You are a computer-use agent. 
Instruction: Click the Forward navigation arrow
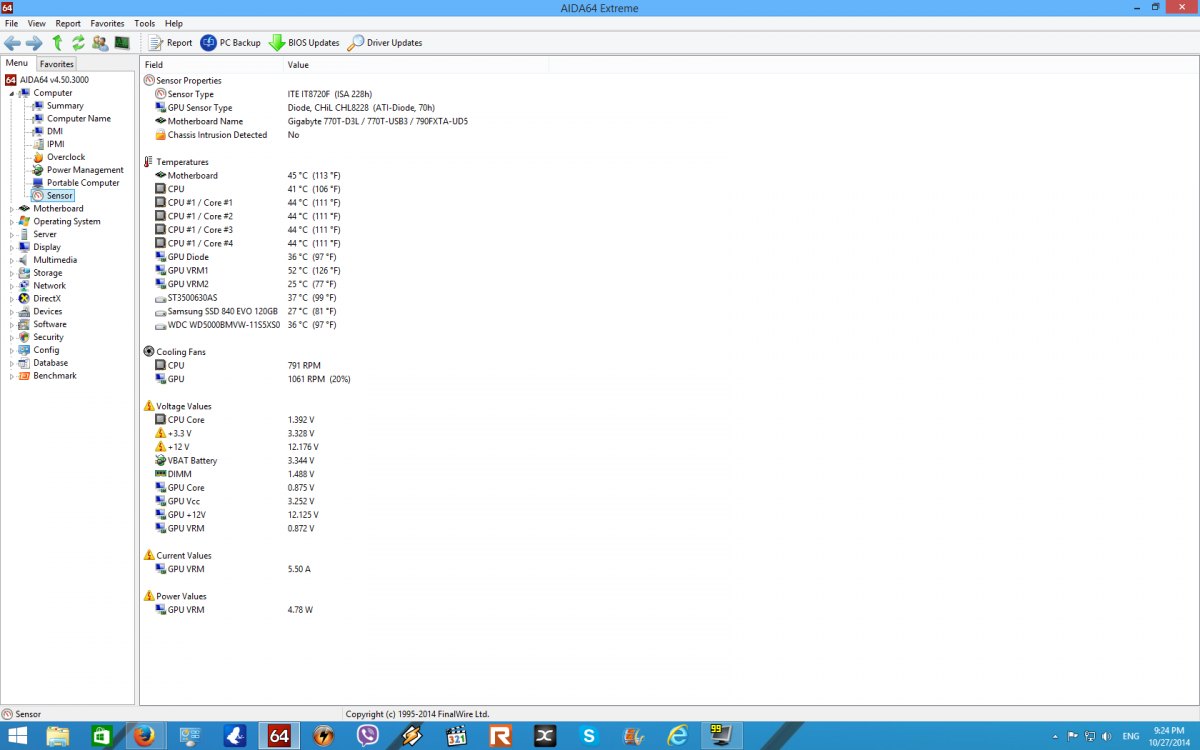34,43
